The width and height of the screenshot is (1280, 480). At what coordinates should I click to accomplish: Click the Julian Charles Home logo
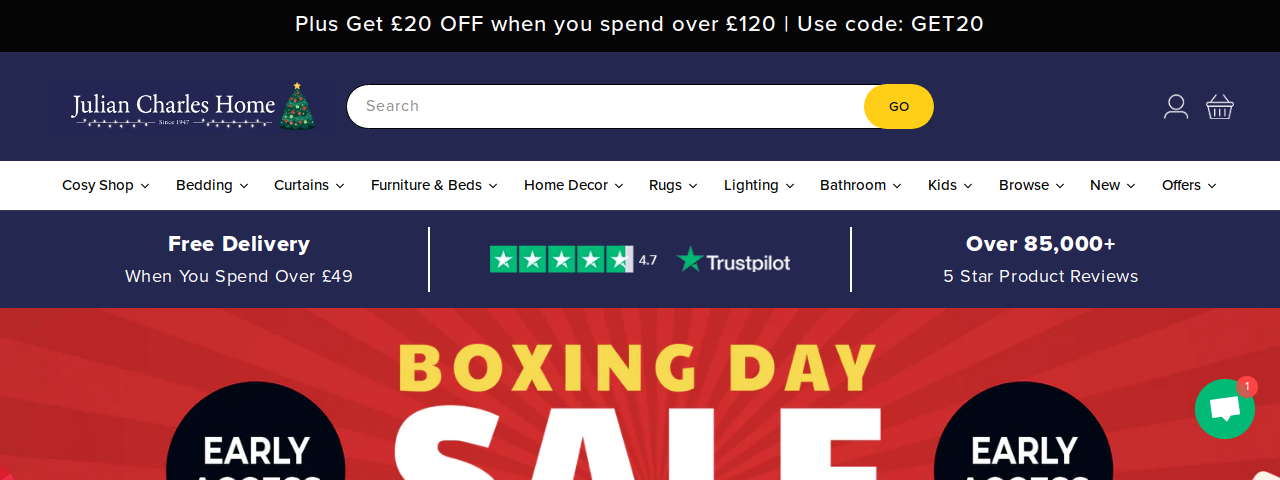pos(193,107)
